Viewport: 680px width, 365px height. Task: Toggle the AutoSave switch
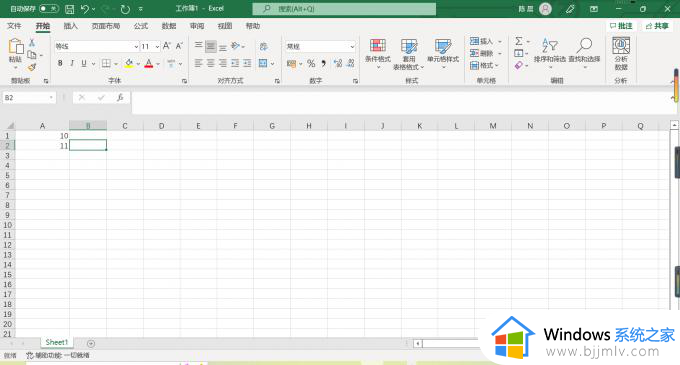coord(49,9)
